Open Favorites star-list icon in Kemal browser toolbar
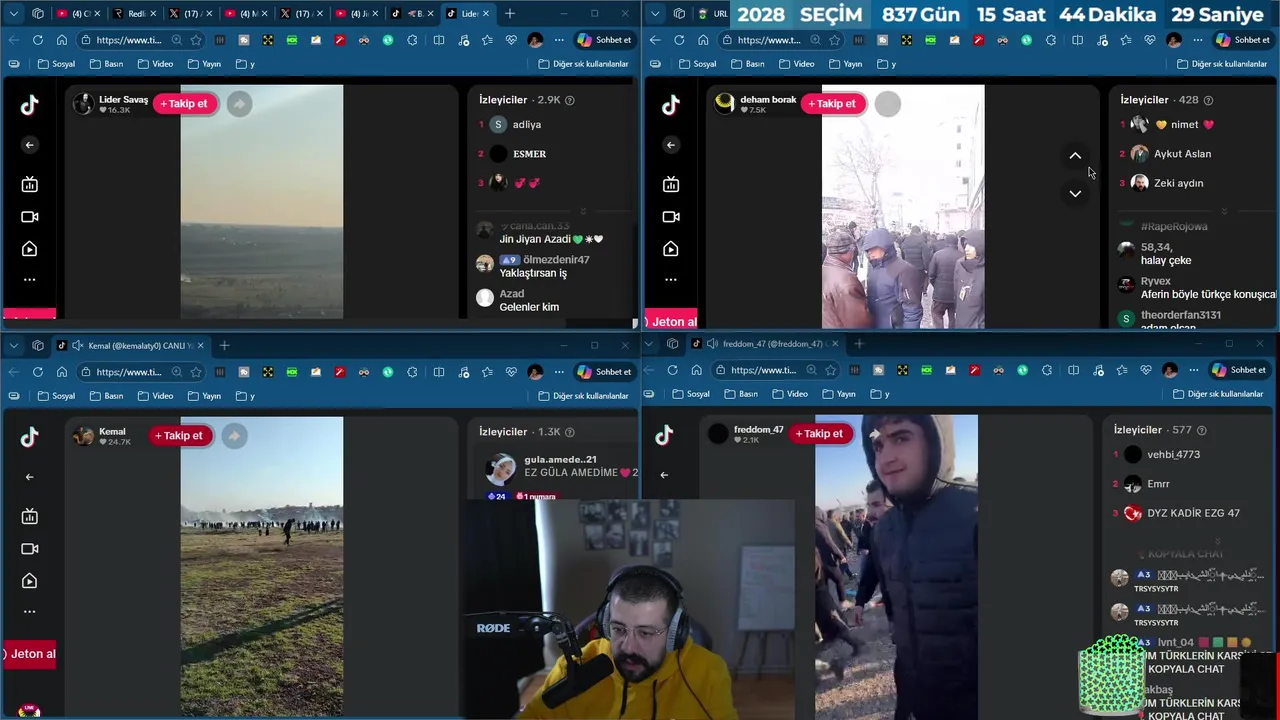 coord(487,372)
